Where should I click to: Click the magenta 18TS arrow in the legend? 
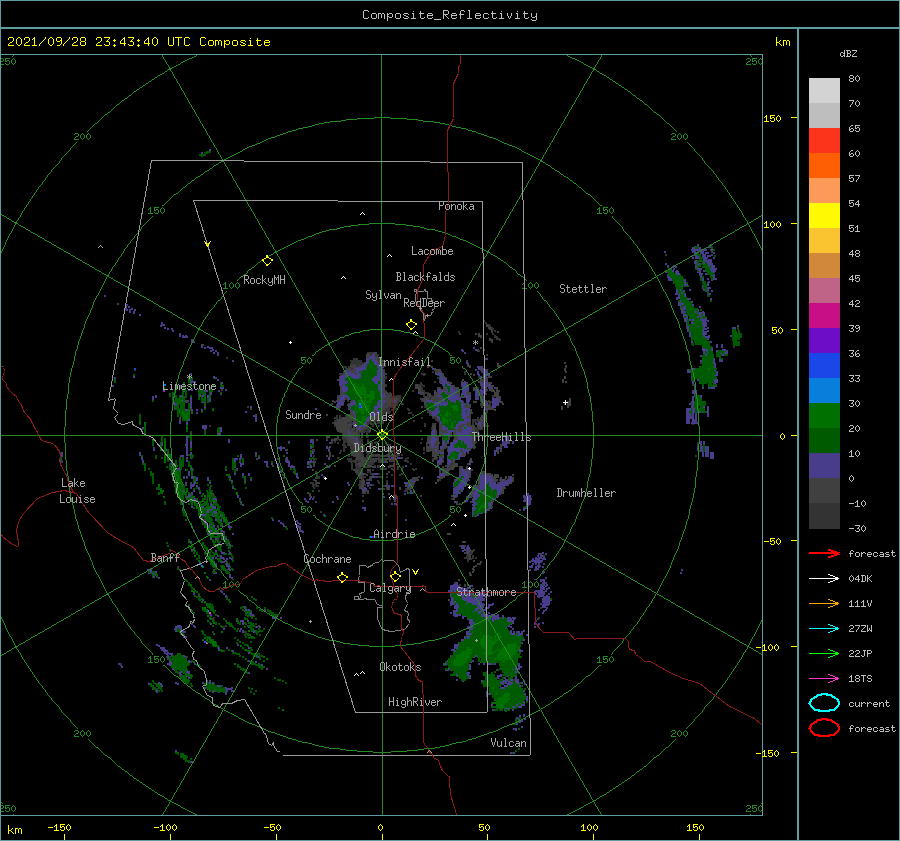coord(824,679)
